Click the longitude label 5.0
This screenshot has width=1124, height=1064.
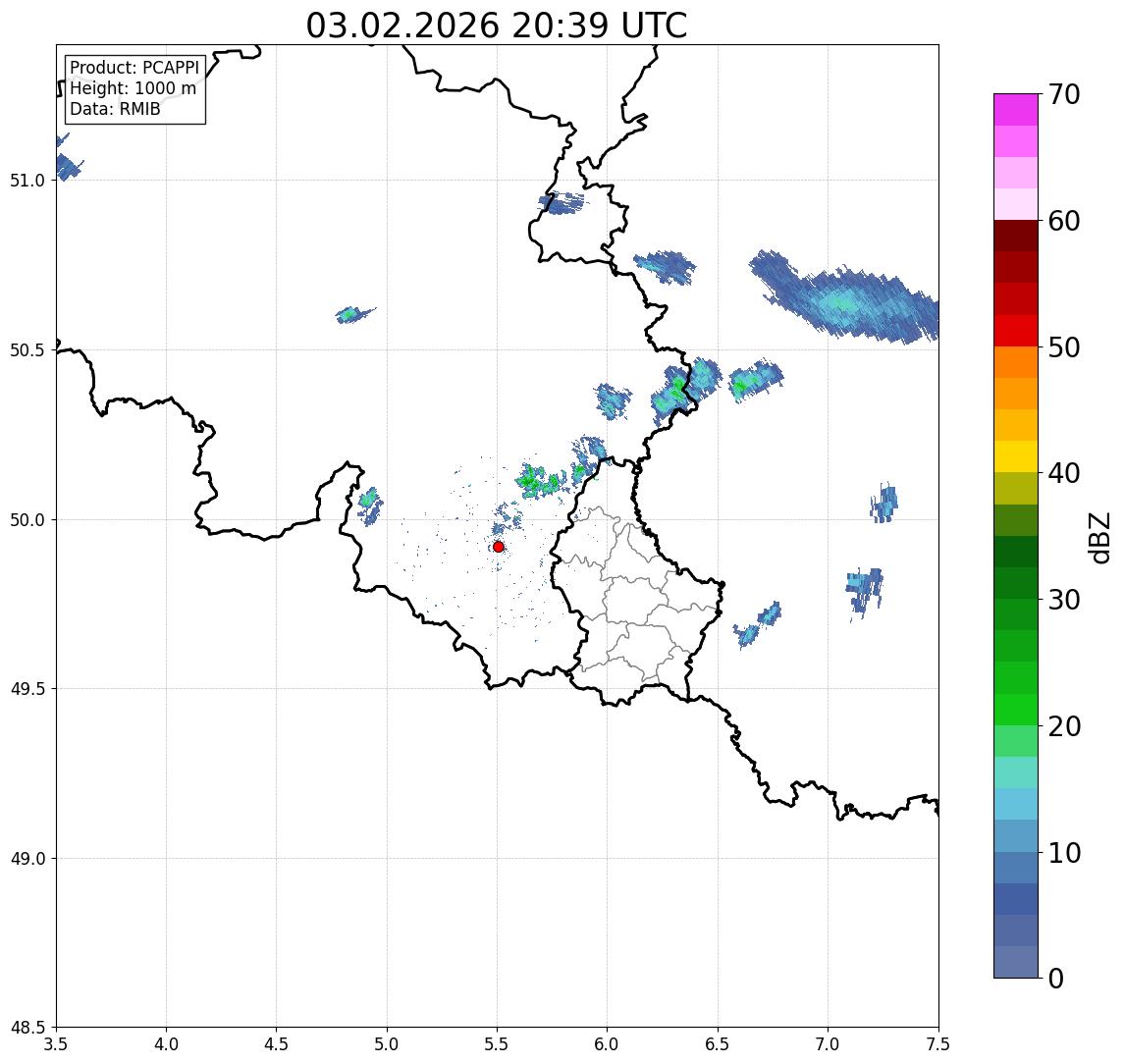coord(387,1044)
